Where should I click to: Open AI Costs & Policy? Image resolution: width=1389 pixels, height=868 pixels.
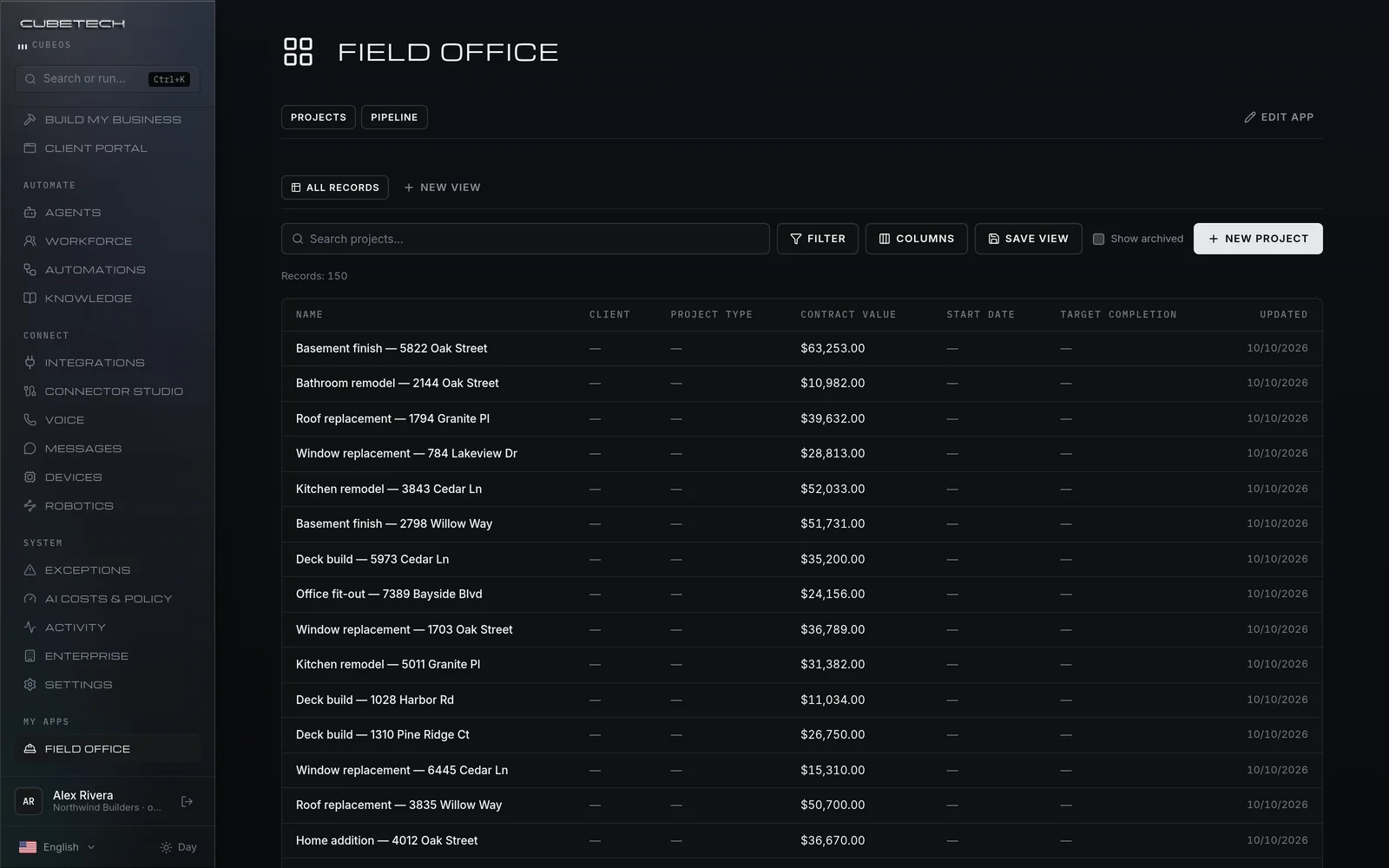point(108,599)
